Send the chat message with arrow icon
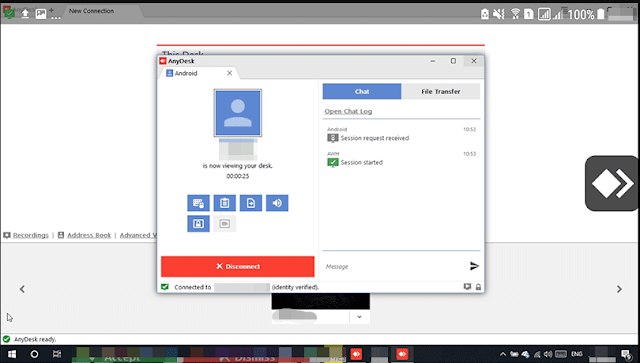Screen dimensions: 640x363 pos(474,266)
